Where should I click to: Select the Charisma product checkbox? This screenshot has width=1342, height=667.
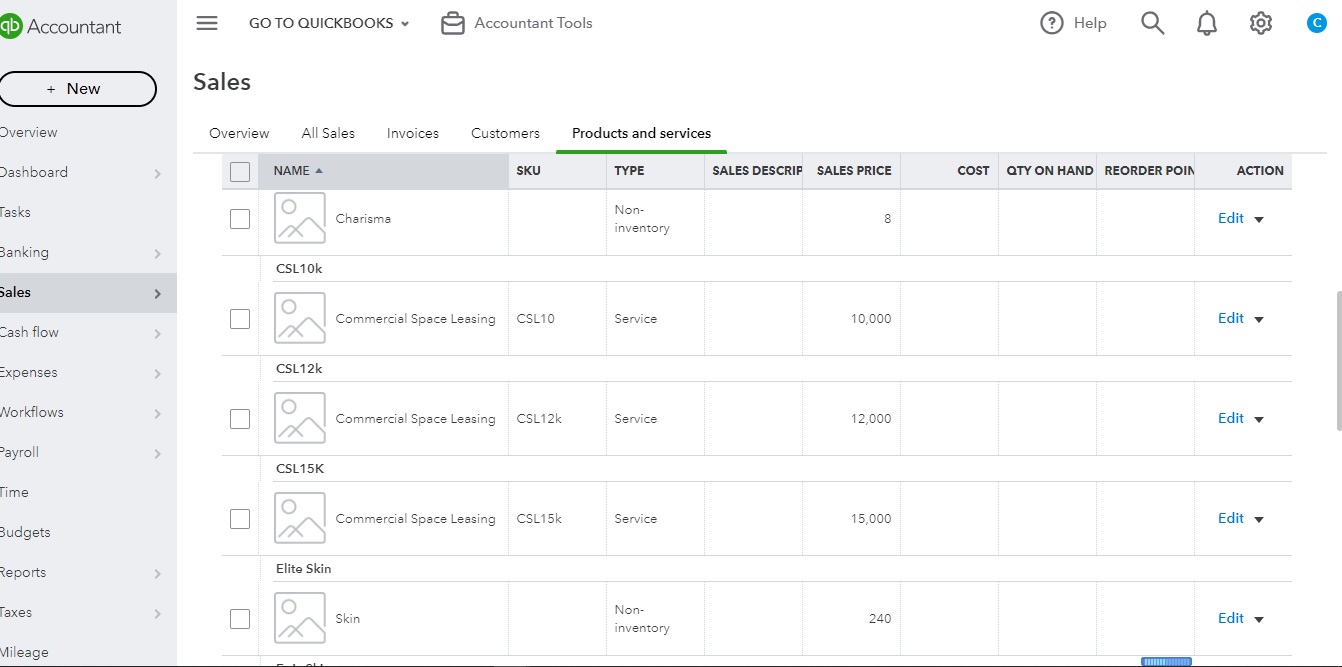240,219
